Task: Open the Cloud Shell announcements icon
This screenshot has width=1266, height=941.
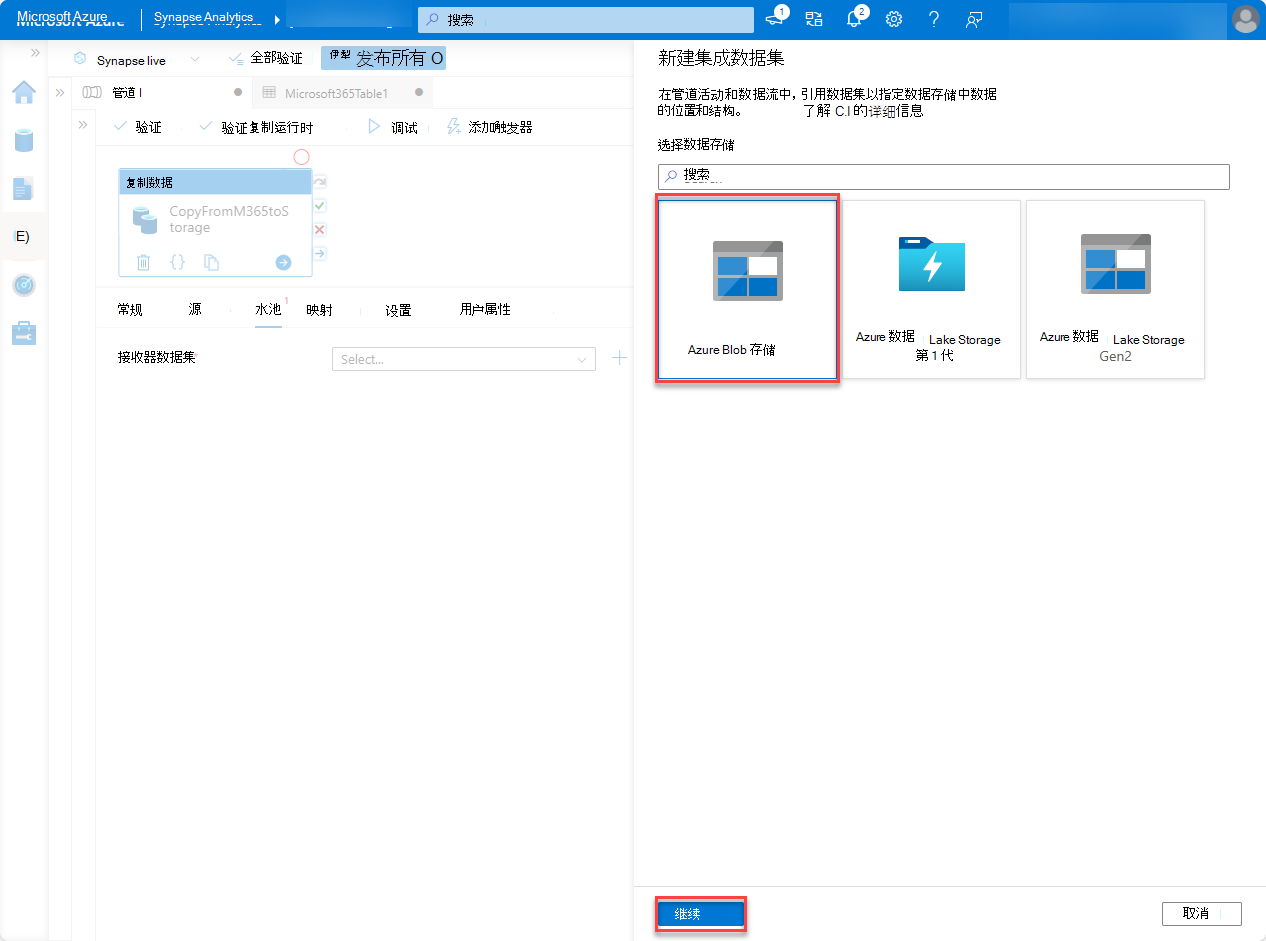Action: (775, 19)
